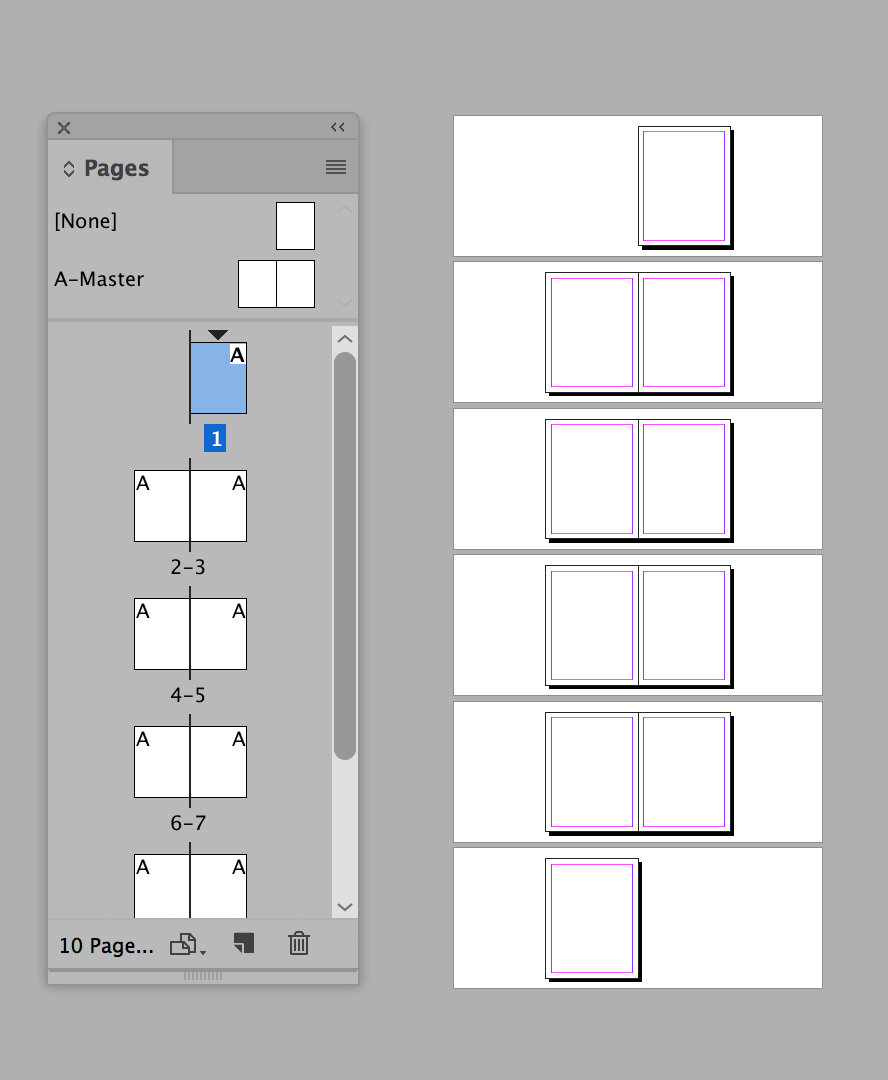Click the Create New Page icon

pyautogui.click(x=243, y=943)
